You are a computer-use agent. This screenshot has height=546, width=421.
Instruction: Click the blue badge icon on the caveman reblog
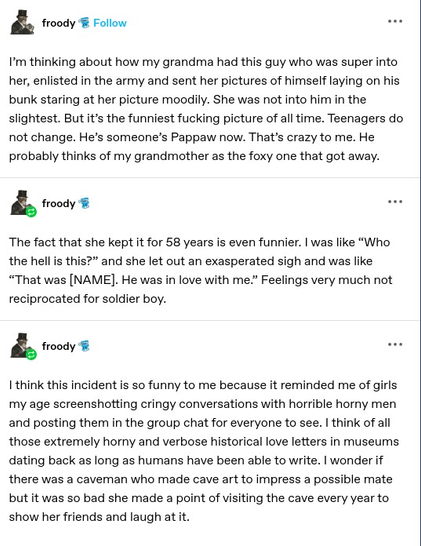tap(84, 346)
